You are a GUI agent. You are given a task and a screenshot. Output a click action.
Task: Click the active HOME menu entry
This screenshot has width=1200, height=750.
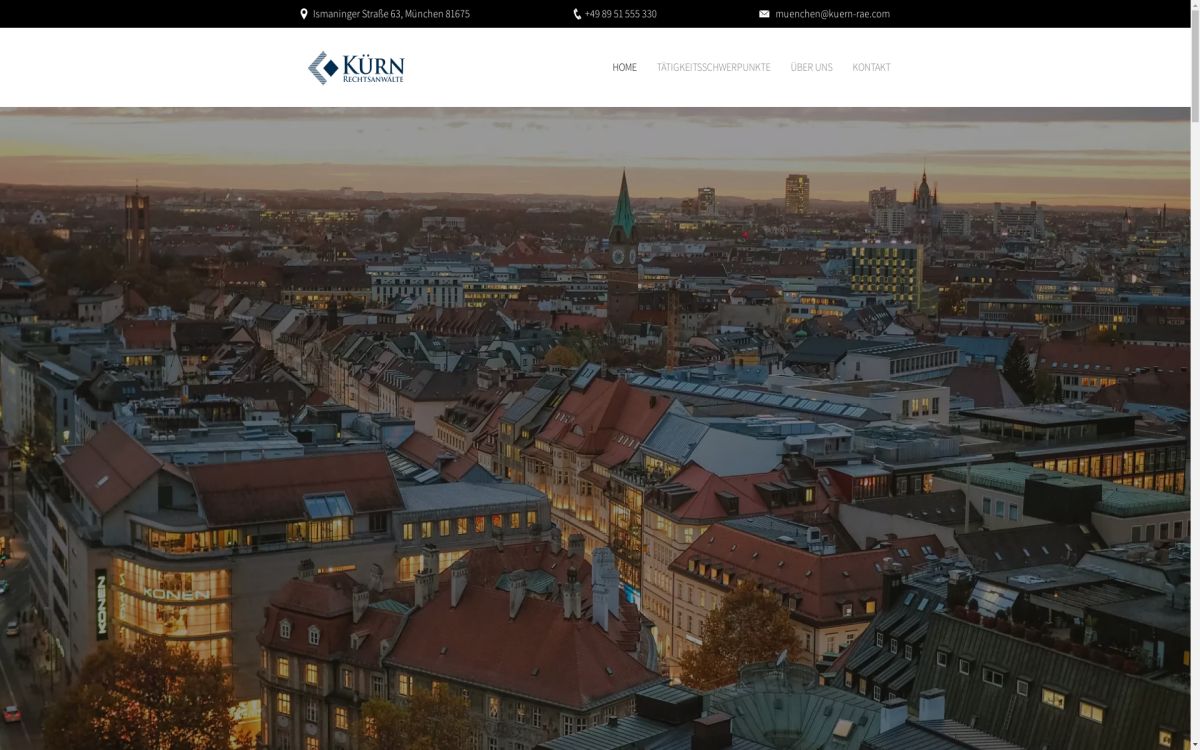point(624,66)
